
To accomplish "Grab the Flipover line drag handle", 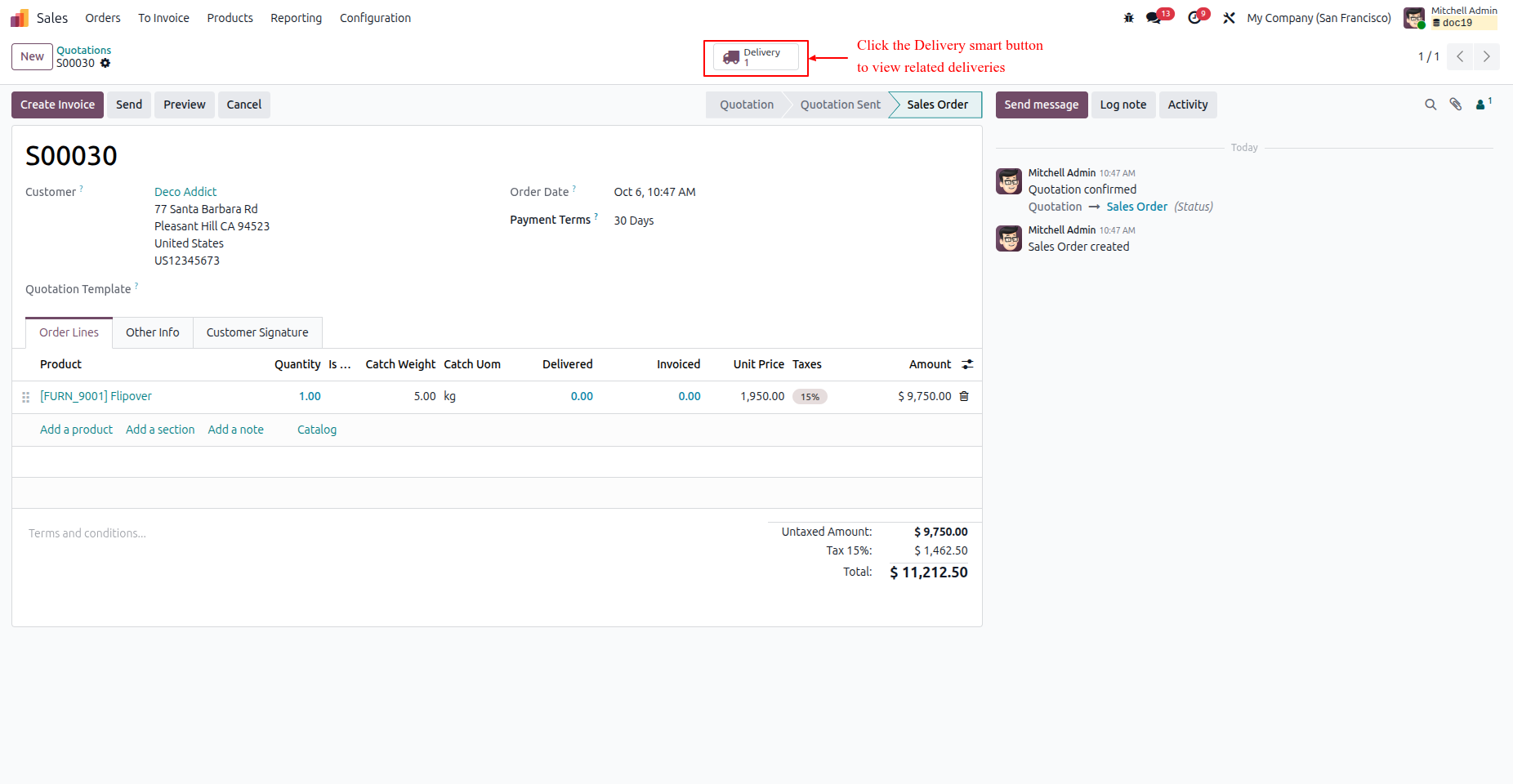I will (x=25, y=397).
